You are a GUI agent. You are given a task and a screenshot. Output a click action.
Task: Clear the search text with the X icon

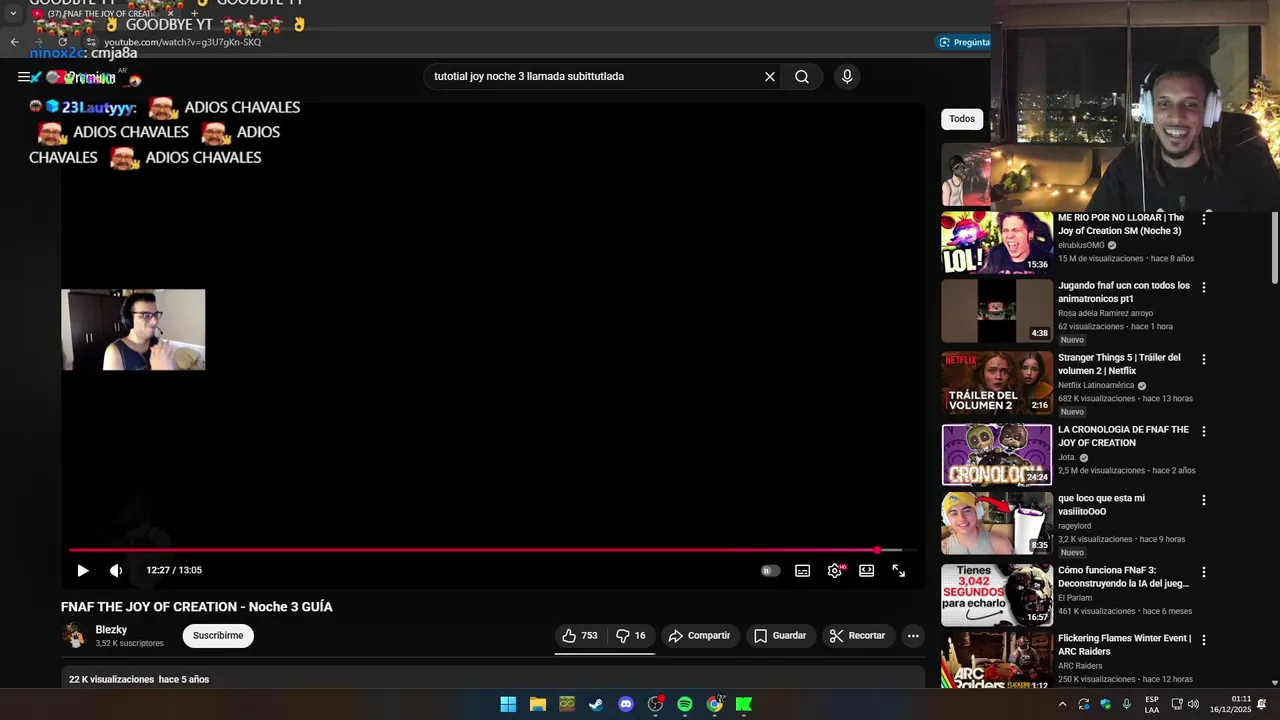[x=770, y=77]
